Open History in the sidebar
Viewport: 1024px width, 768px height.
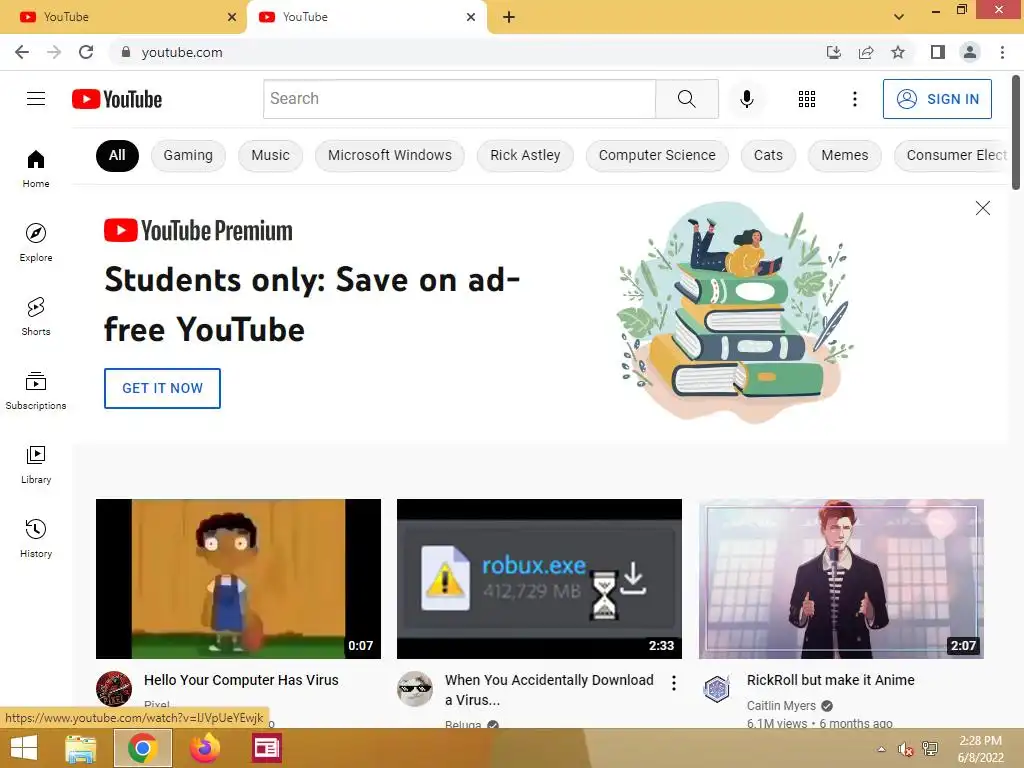pyautogui.click(x=36, y=539)
